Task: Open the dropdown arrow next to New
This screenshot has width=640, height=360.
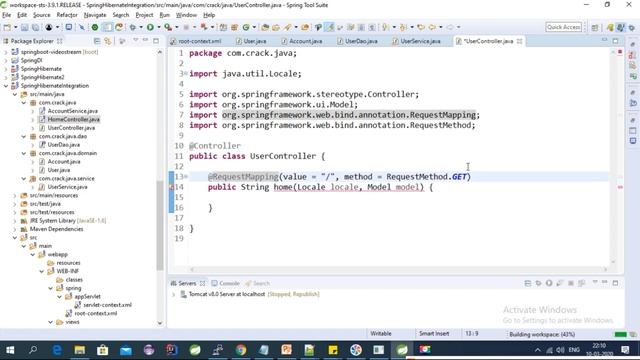Action: coord(16,27)
